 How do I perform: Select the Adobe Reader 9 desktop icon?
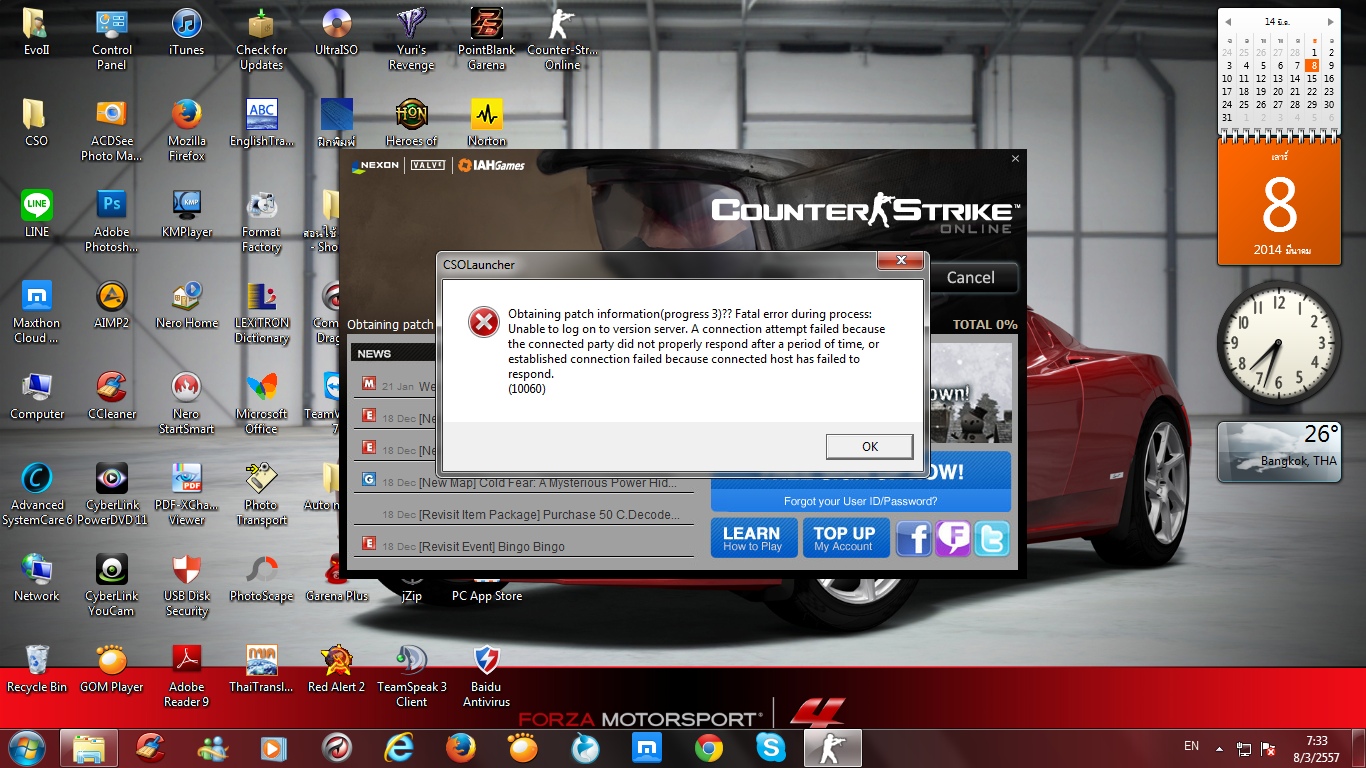tap(187, 677)
